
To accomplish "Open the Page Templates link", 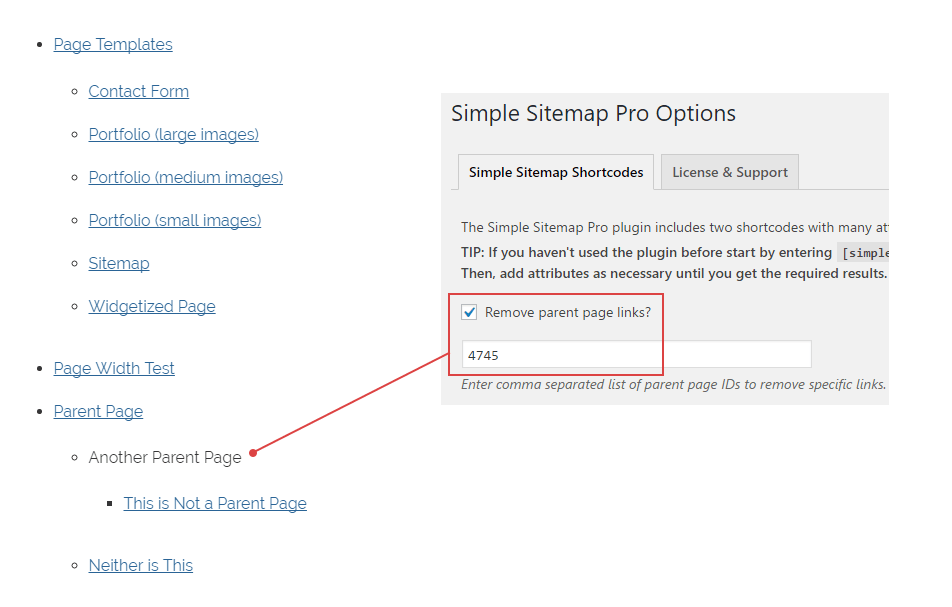I will coord(113,44).
